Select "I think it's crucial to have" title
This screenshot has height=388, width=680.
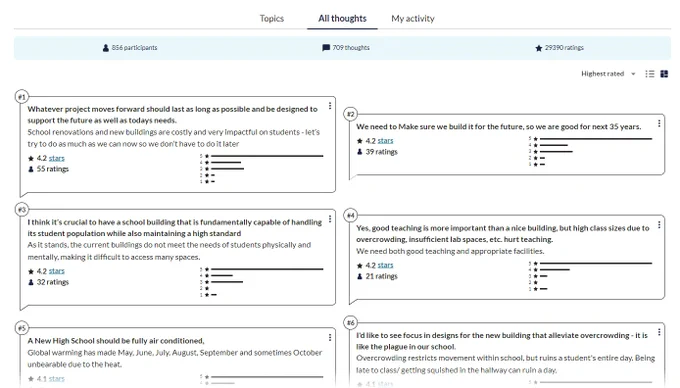[x=175, y=228]
